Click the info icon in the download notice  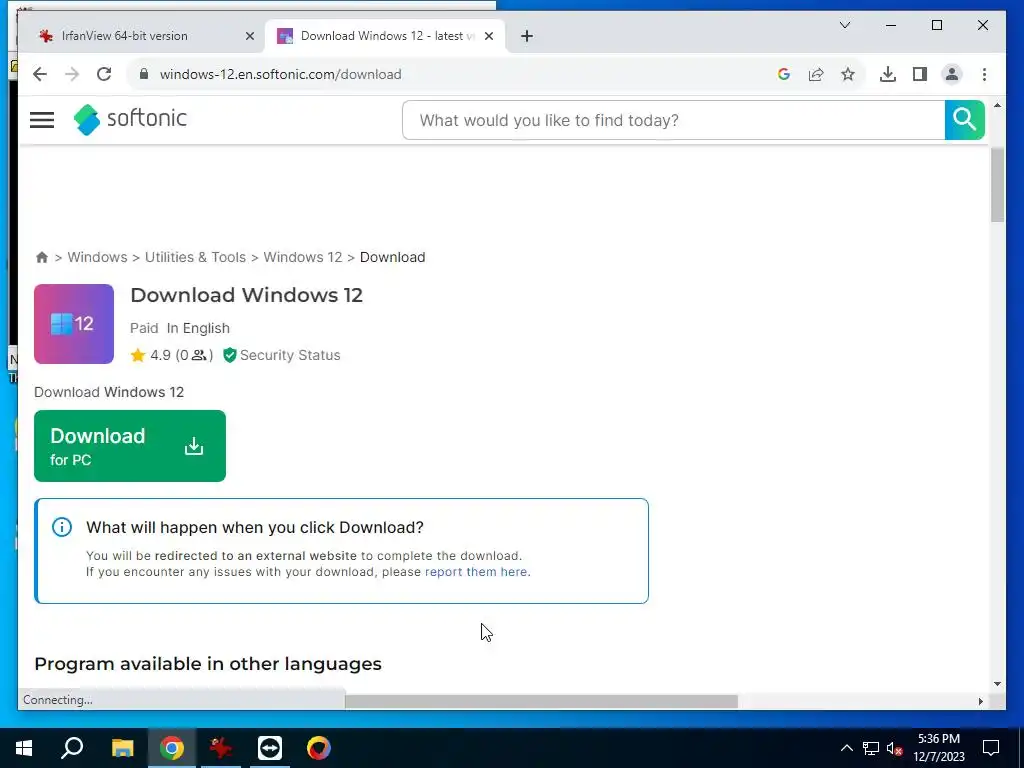(62, 527)
